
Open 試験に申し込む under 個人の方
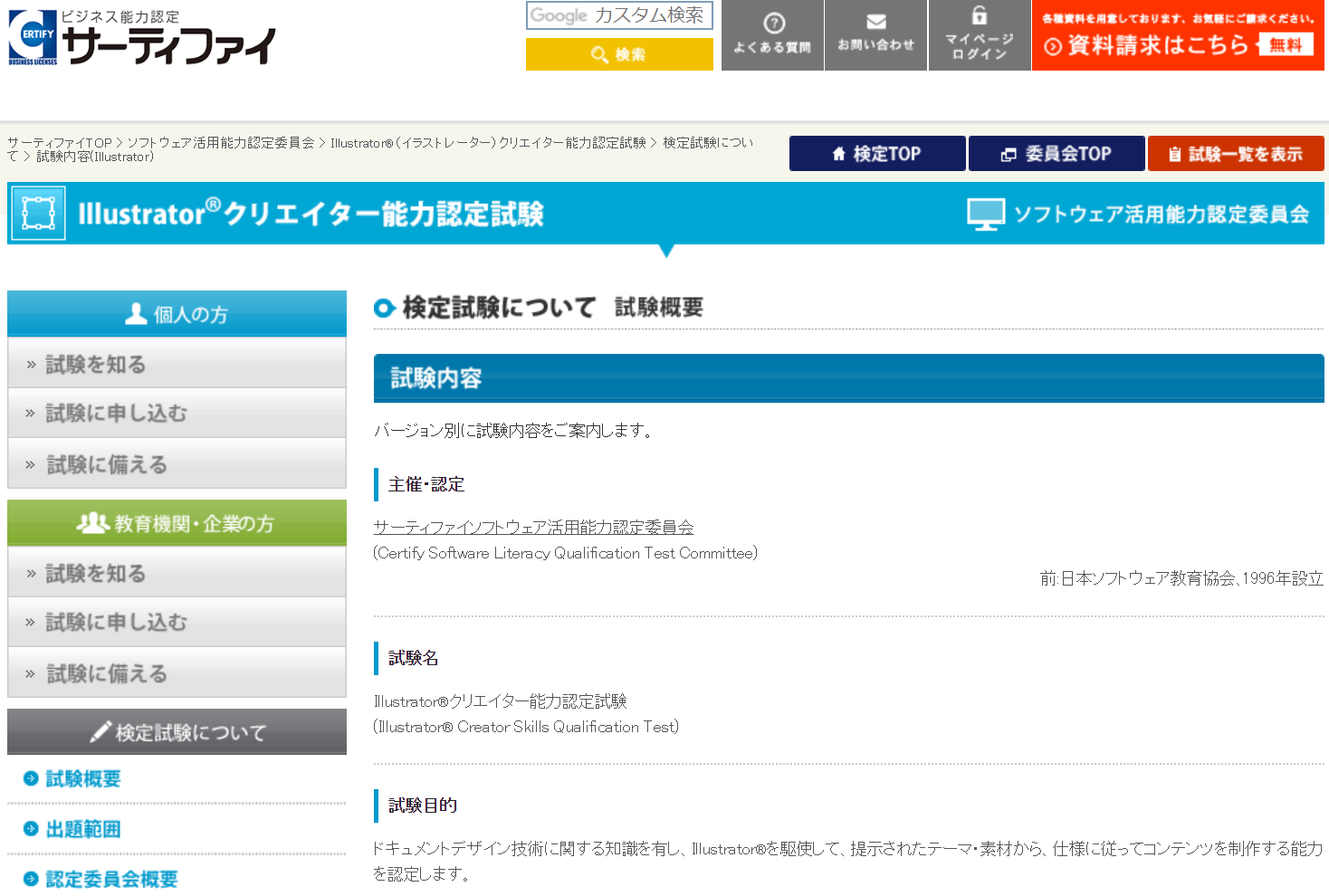coord(177,414)
